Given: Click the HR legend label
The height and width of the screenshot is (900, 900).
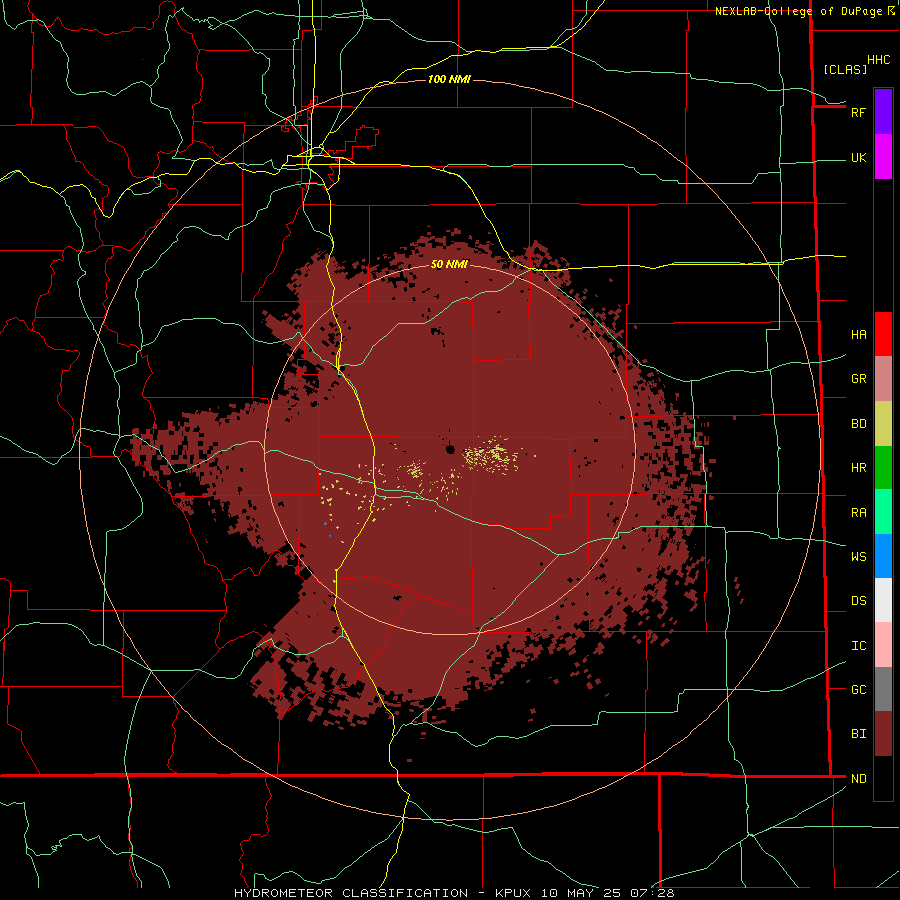Looking at the screenshot, I should 858,468.
